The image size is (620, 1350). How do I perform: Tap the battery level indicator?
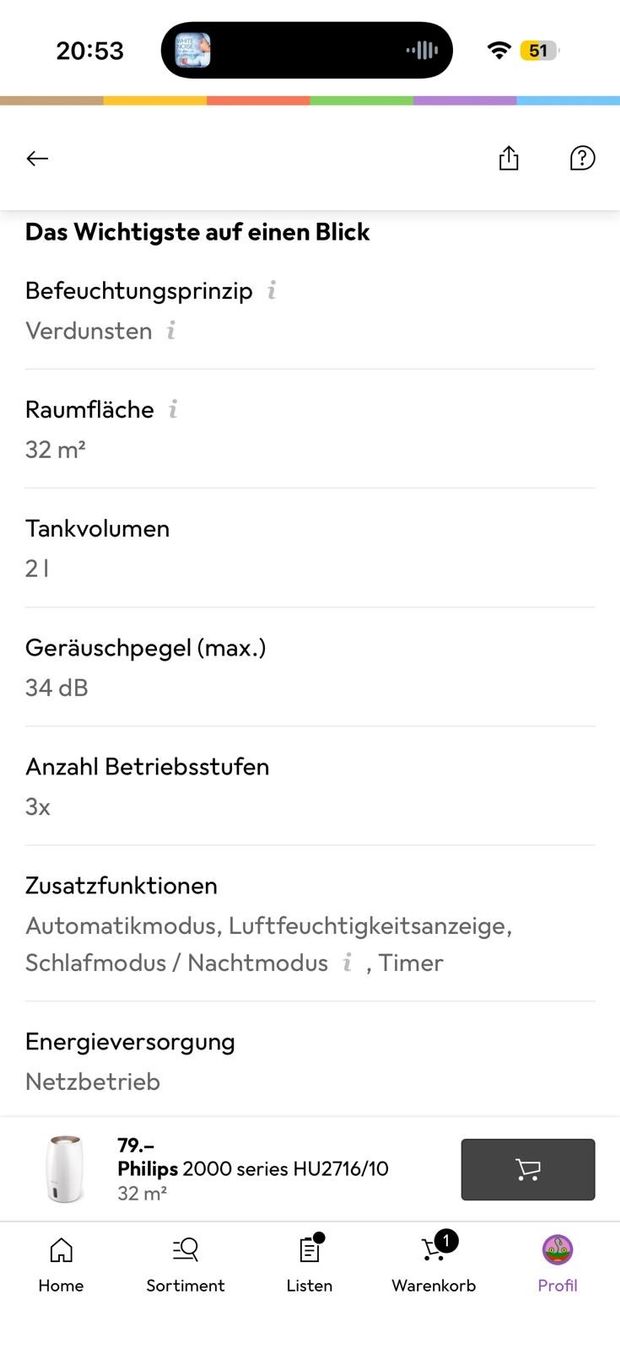pos(539,50)
